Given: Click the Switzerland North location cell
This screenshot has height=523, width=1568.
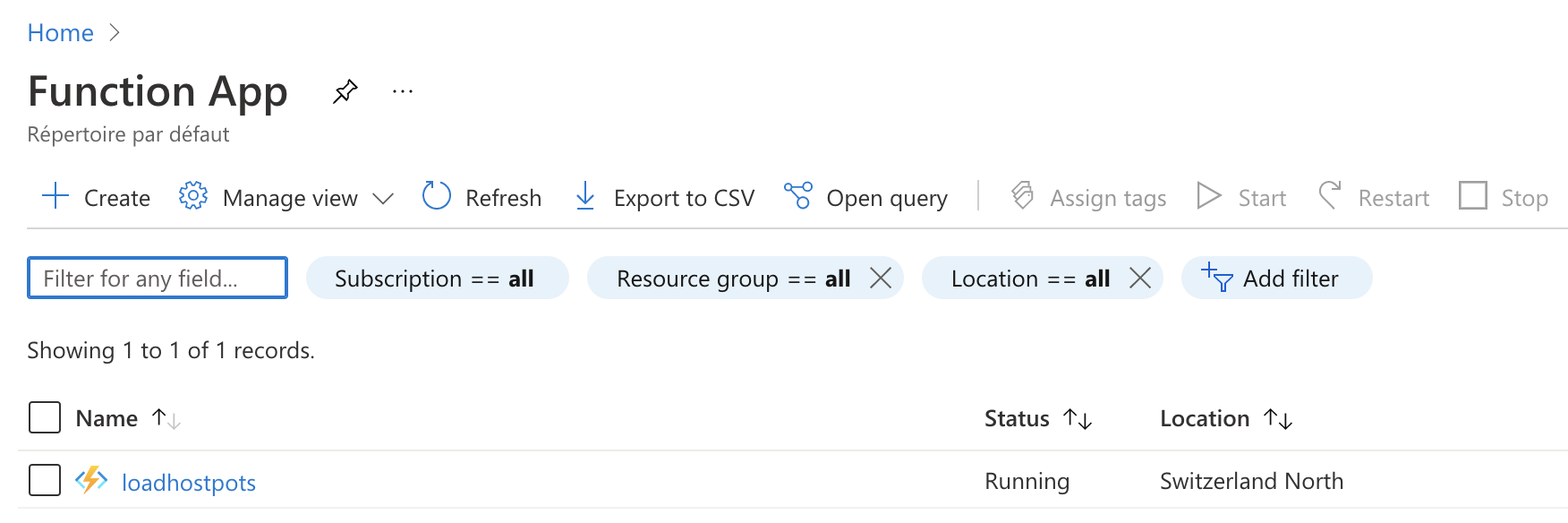Looking at the screenshot, I should pos(1251,481).
